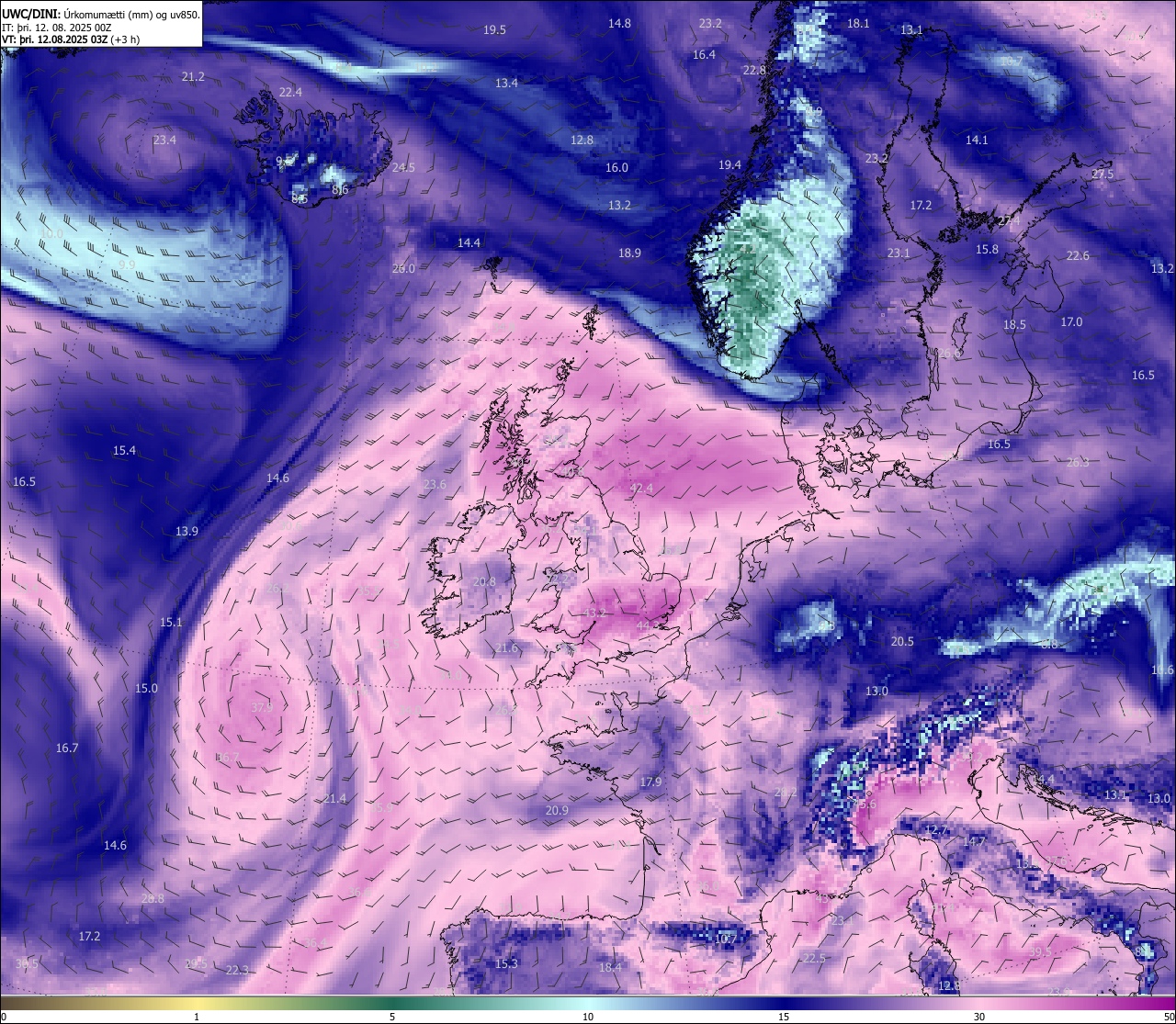This screenshot has width=1176, height=1024.
Task: Click the 15.8 value near Gulf of Finland
Action: click(987, 250)
